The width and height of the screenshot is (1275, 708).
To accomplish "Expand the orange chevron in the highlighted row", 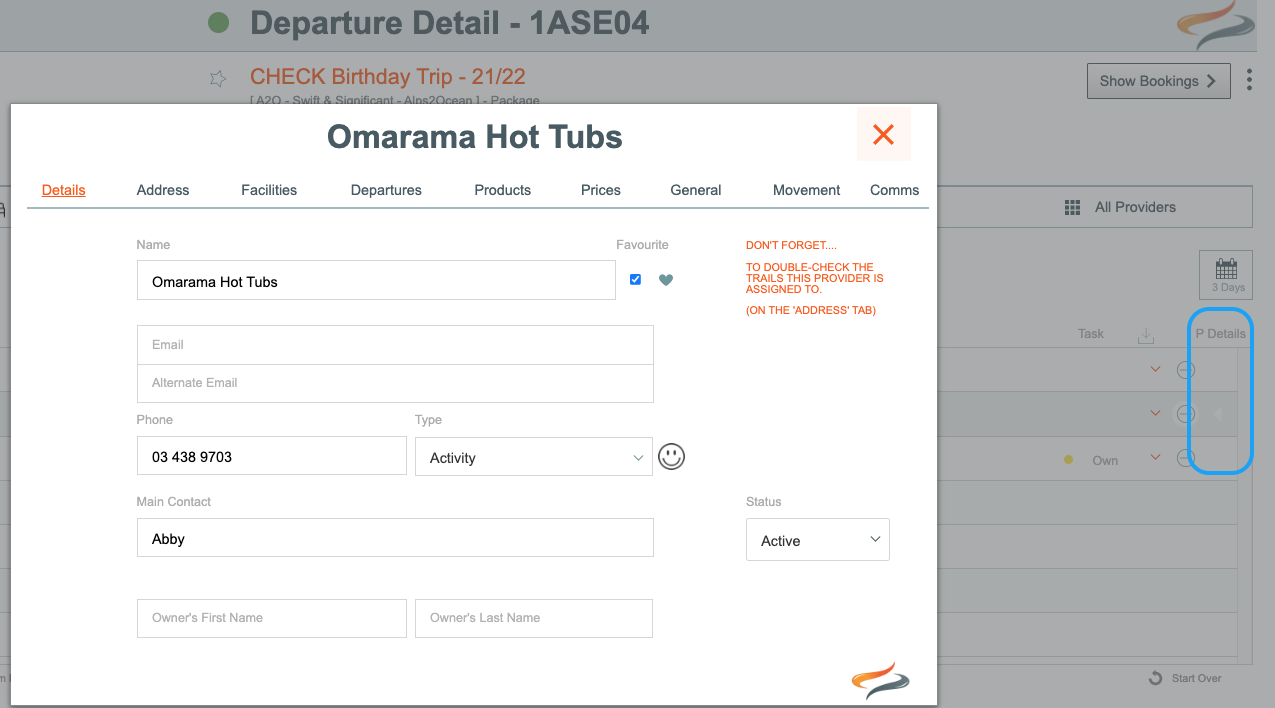I will point(1155,412).
